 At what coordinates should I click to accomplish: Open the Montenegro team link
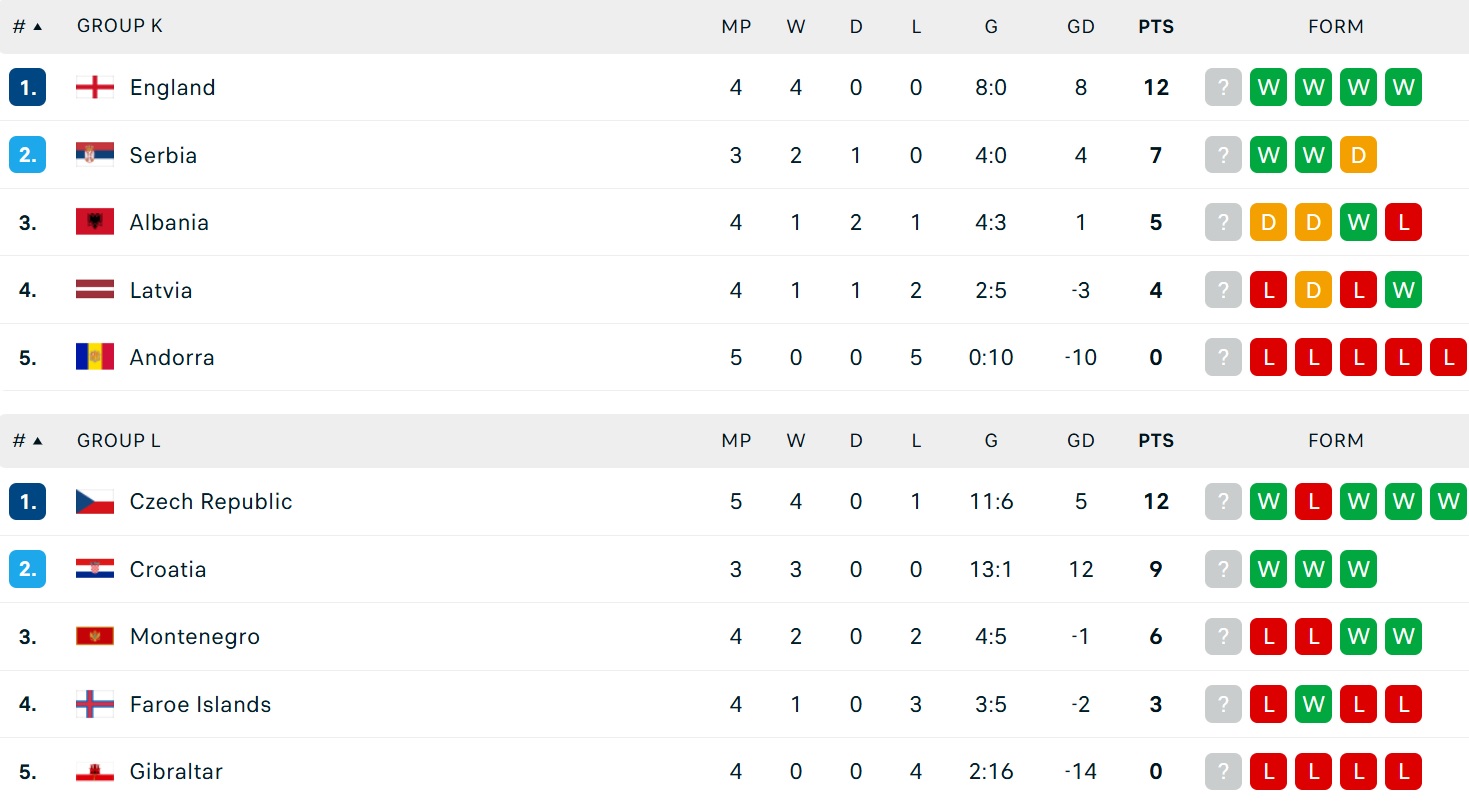tap(195, 637)
